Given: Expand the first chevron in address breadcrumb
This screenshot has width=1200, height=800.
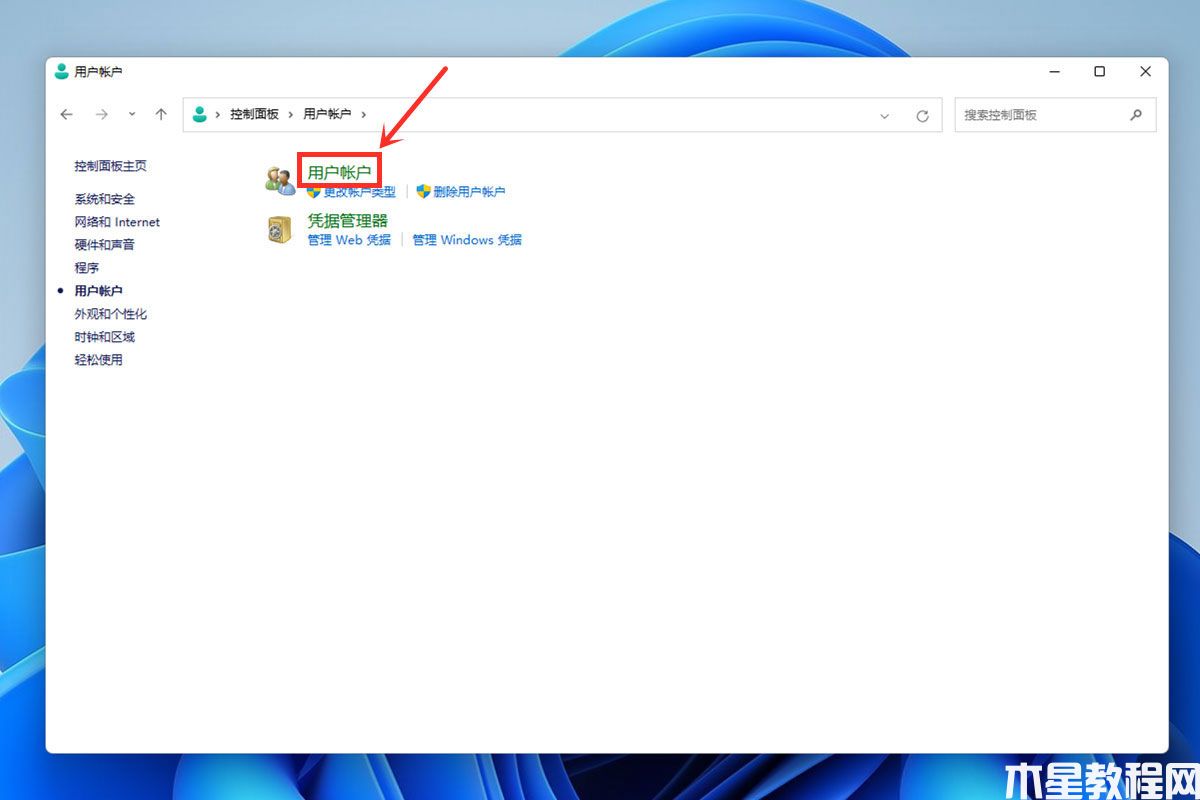Looking at the screenshot, I should (x=218, y=115).
